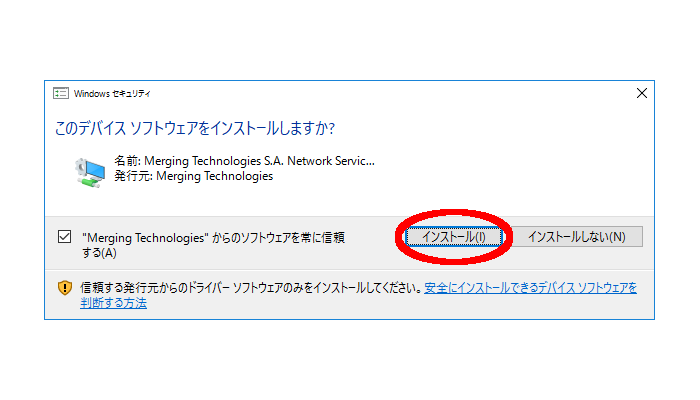The width and height of the screenshot is (700, 400).
Task: Click the このデバイス ソフトウェアをインストールしますか? heading
Action: click(195, 129)
